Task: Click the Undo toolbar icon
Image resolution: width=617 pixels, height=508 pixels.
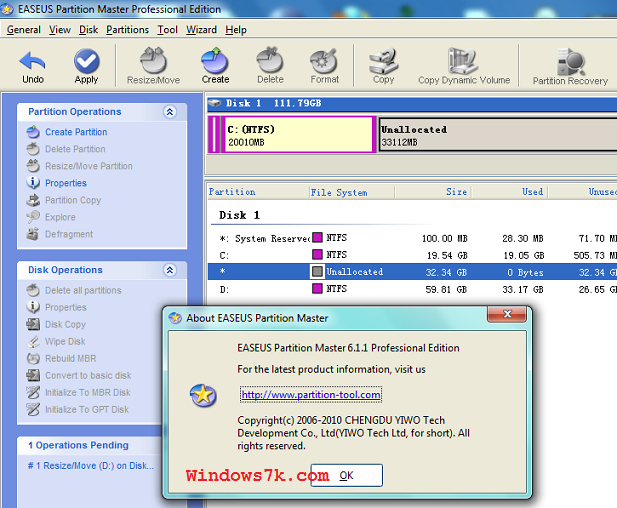Action: coord(32,61)
